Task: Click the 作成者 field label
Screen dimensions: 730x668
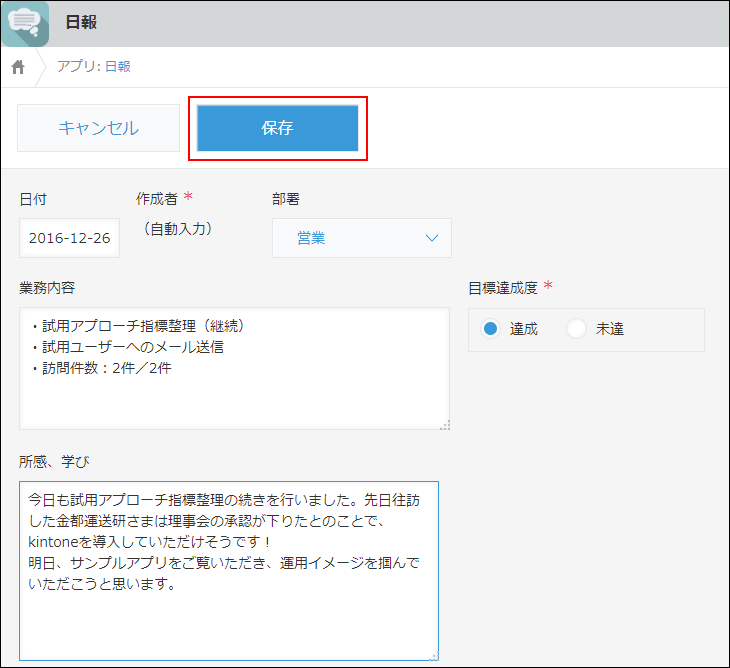Action: point(157,199)
